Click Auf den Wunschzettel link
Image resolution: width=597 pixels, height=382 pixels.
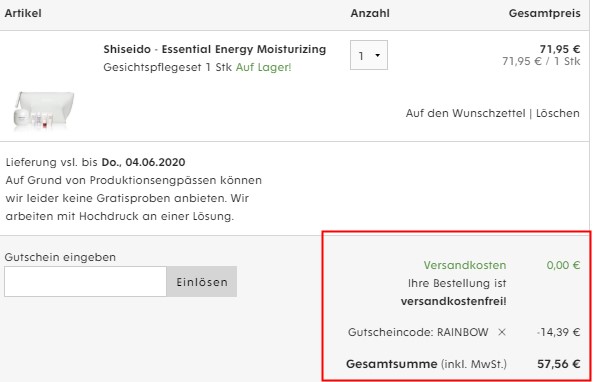465,113
